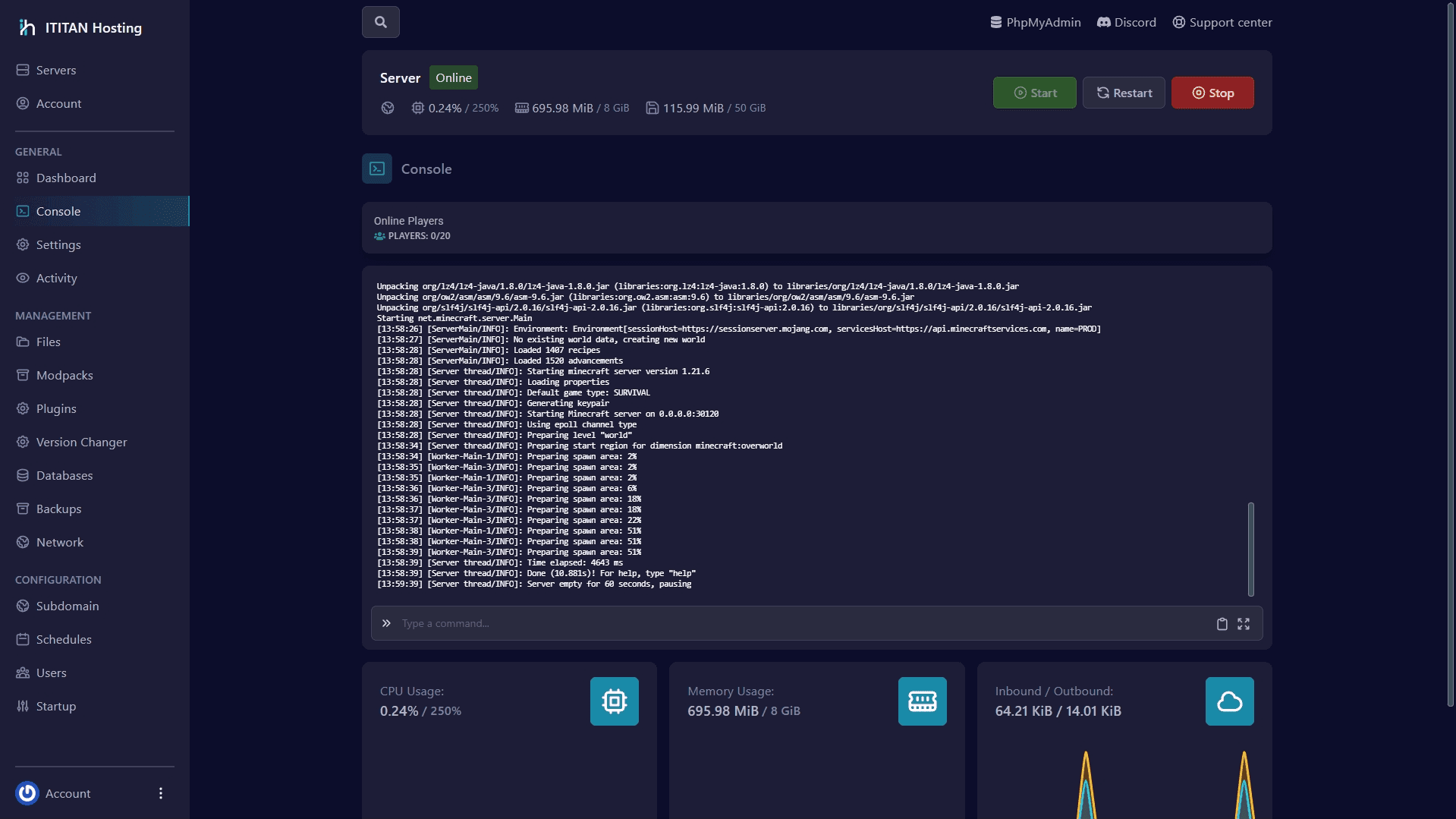Screen dimensions: 1456x819
Task: Open the PhpMyAdmin link
Action: click(x=1036, y=22)
